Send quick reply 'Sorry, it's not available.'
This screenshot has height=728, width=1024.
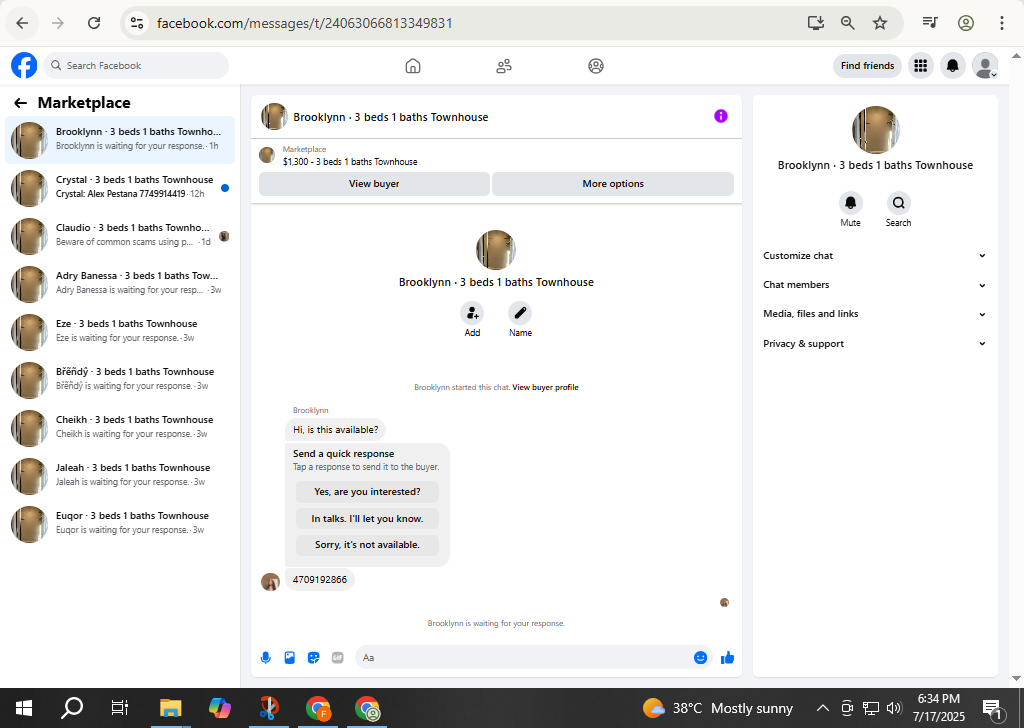[x=367, y=545]
